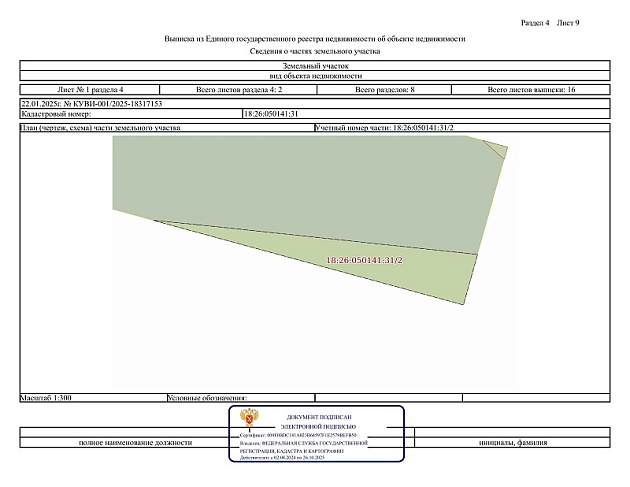Screen dimensions: 630x487
Task: Click the "Всего листов выписки: 16" cell
Action: [531, 90]
